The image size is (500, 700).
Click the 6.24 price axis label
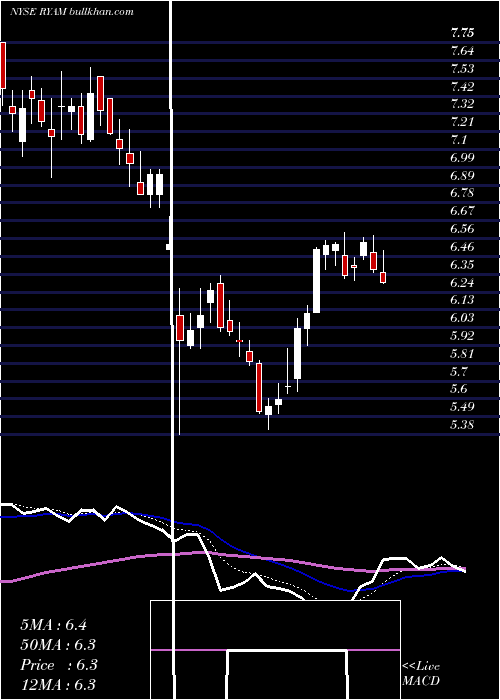462,282
